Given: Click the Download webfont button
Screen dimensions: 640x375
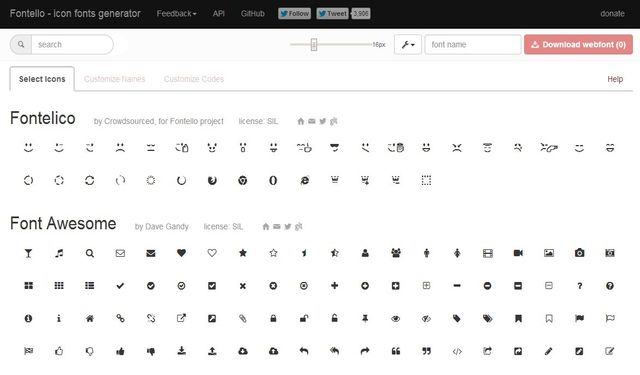Looking at the screenshot, I should coord(578,44).
